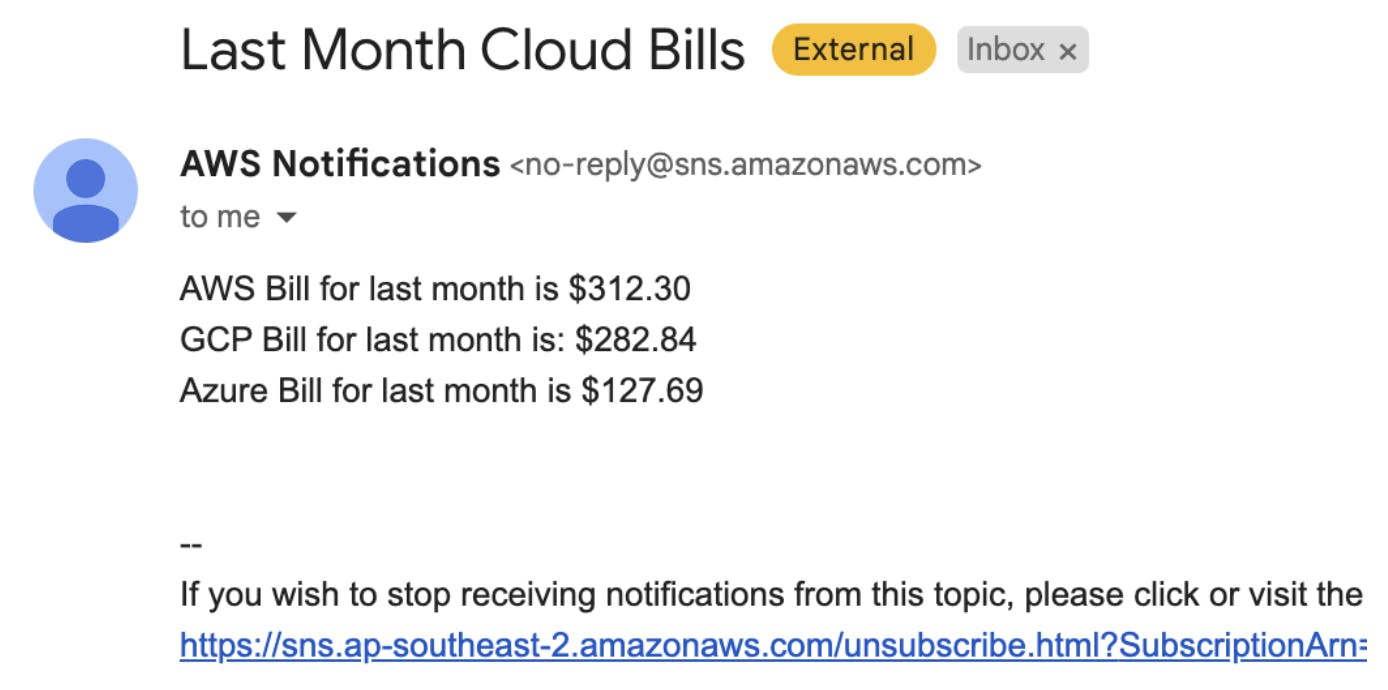
Task: Click the sender name AWS Notifications
Action: coord(340,163)
